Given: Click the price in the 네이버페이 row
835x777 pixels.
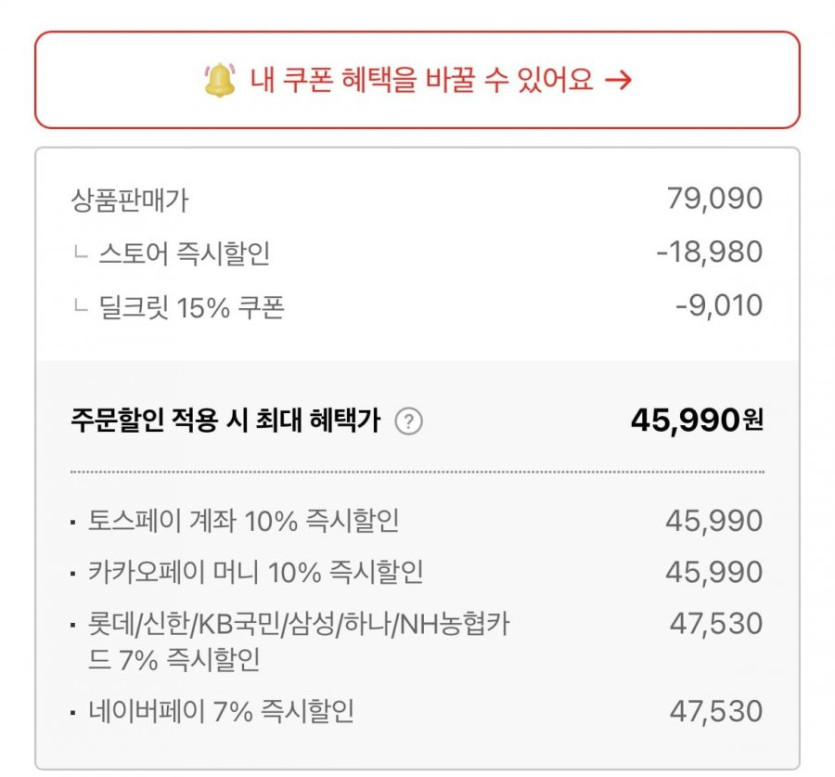Looking at the screenshot, I should pyautogui.click(x=715, y=712).
